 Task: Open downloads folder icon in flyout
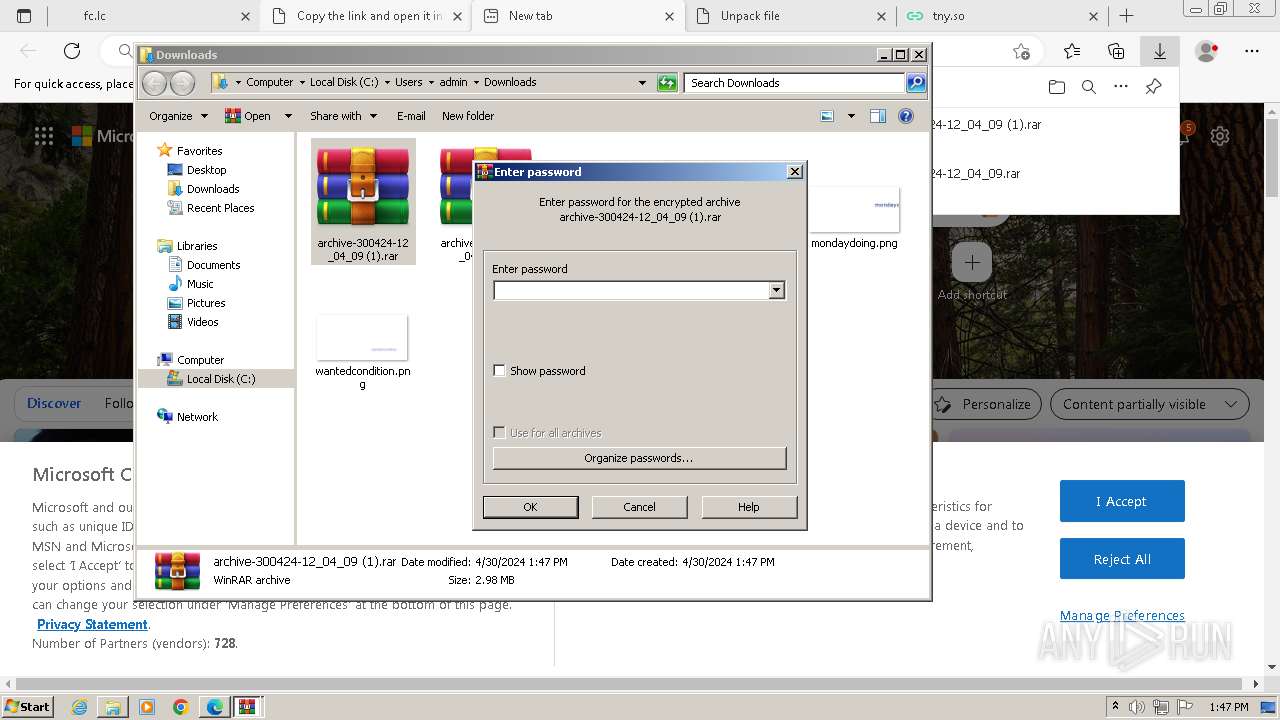click(1057, 87)
